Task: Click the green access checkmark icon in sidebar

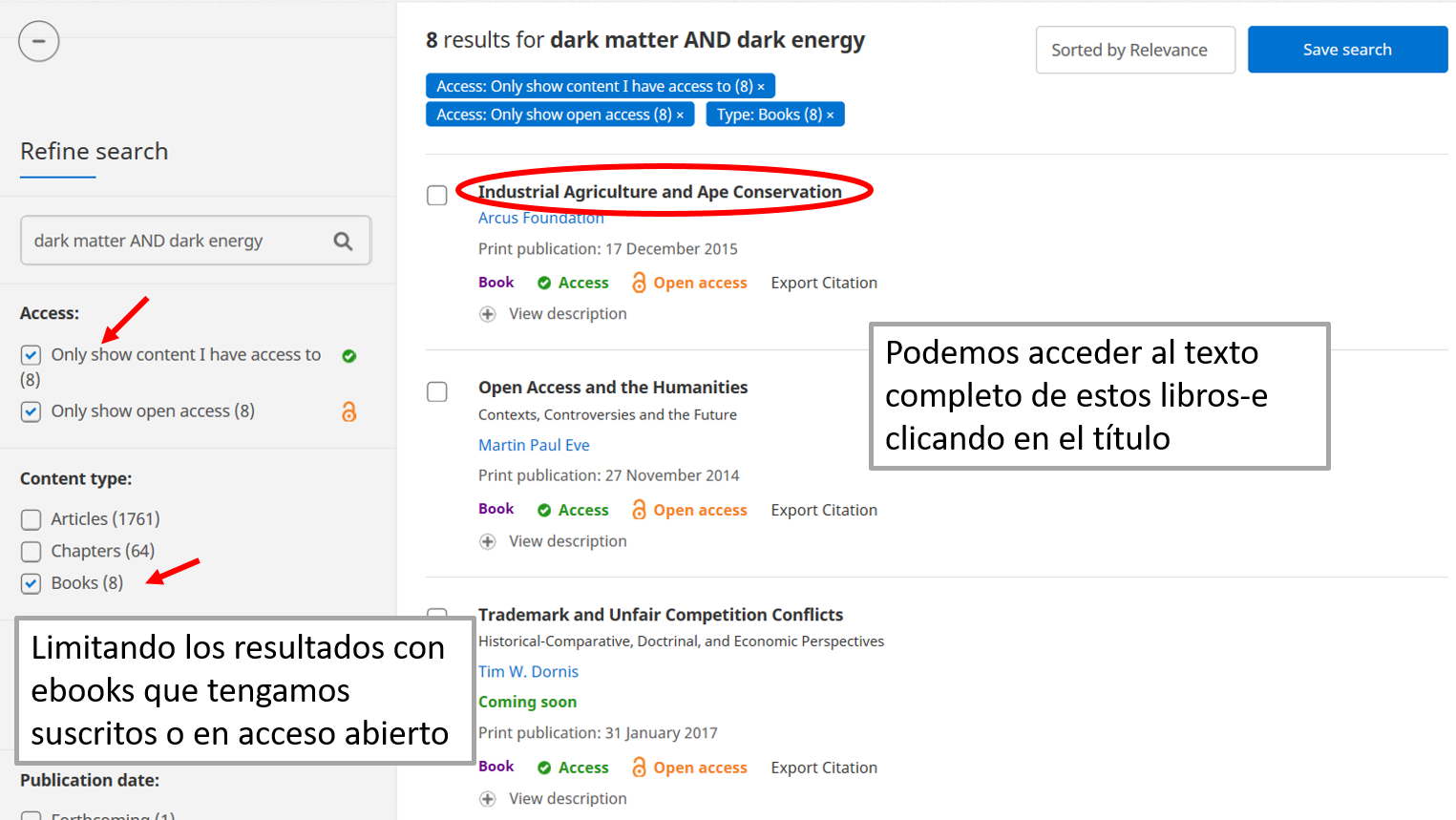Action: coord(349,356)
